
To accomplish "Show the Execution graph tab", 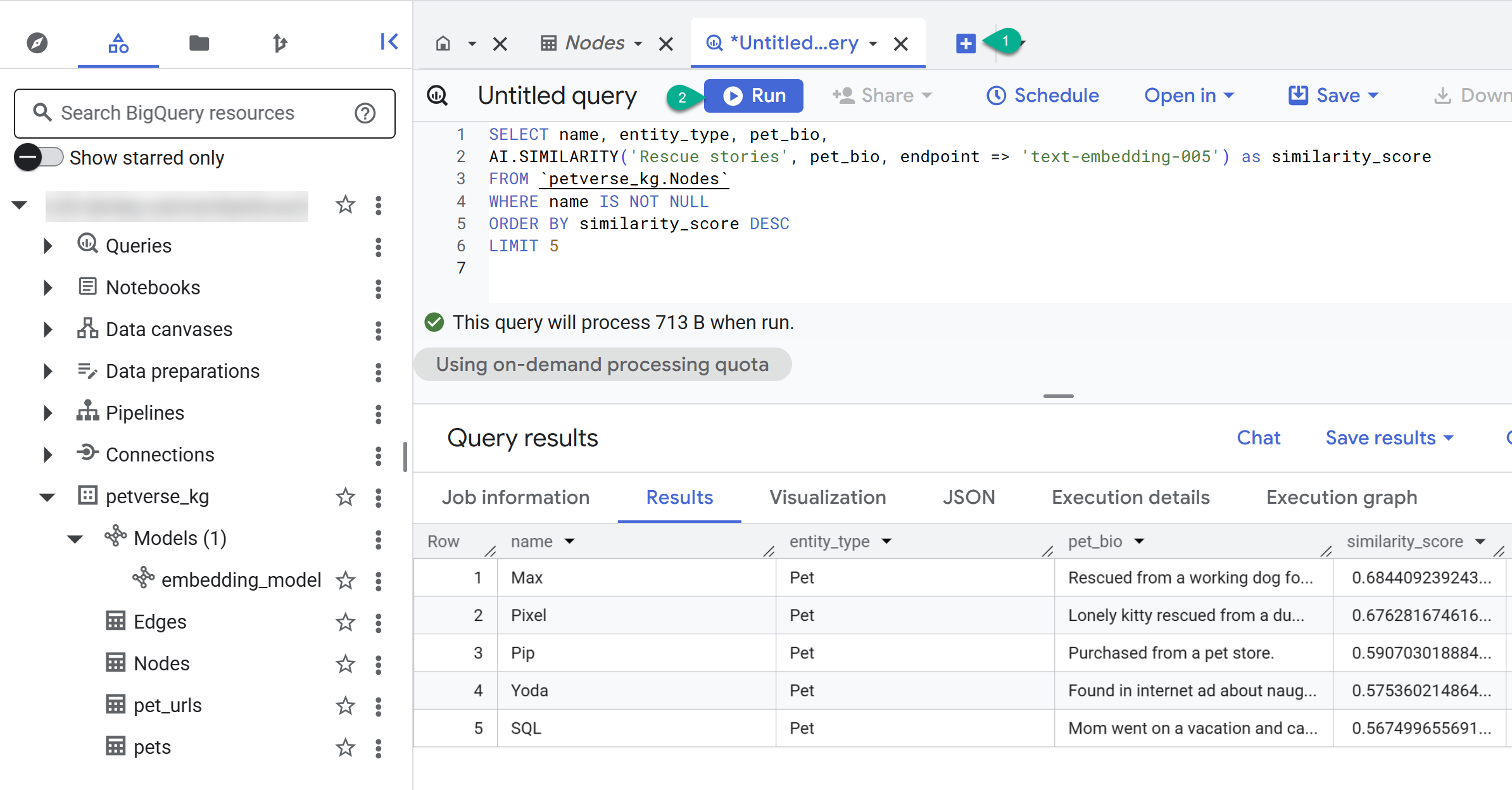I will (1342, 498).
